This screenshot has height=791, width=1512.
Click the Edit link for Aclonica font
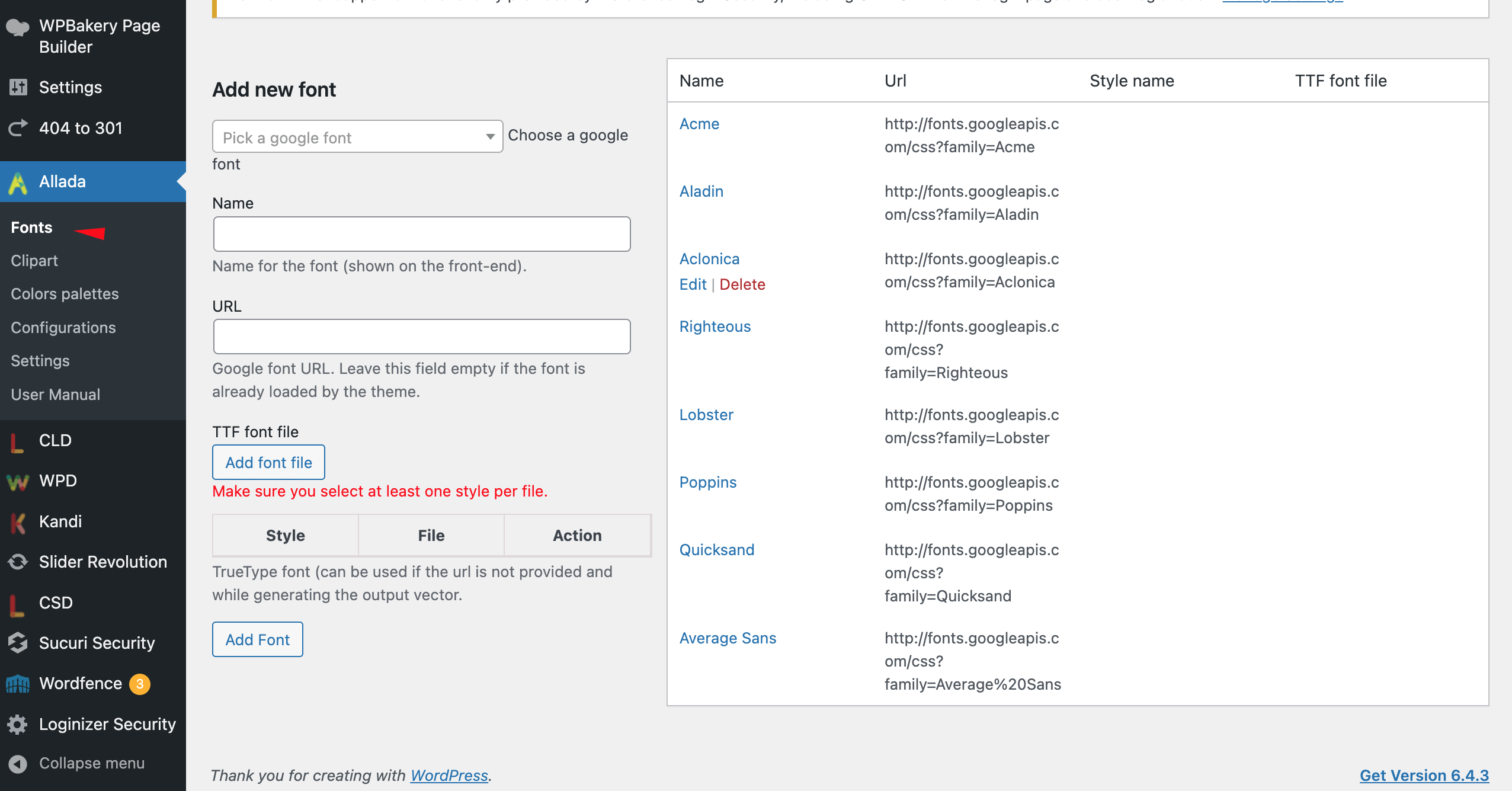pyautogui.click(x=692, y=284)
